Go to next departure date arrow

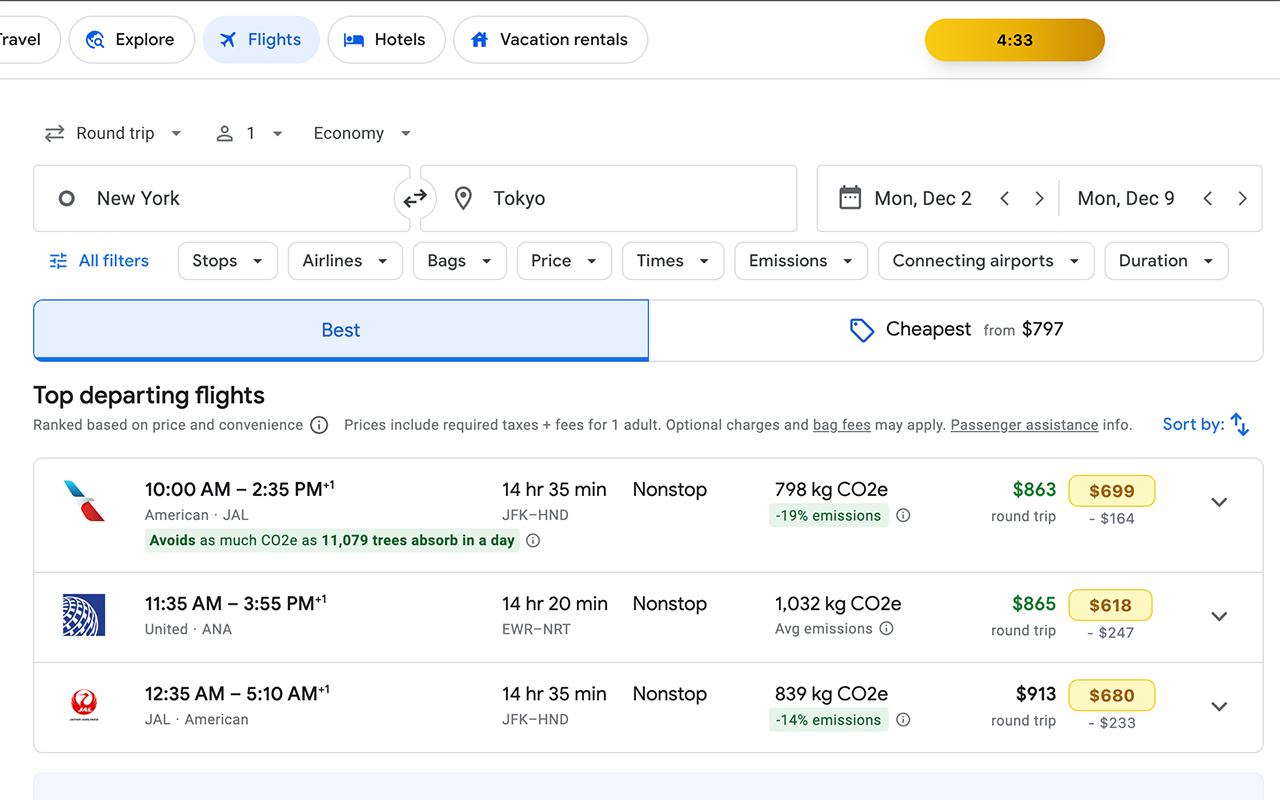click(x=1039, y=198)
